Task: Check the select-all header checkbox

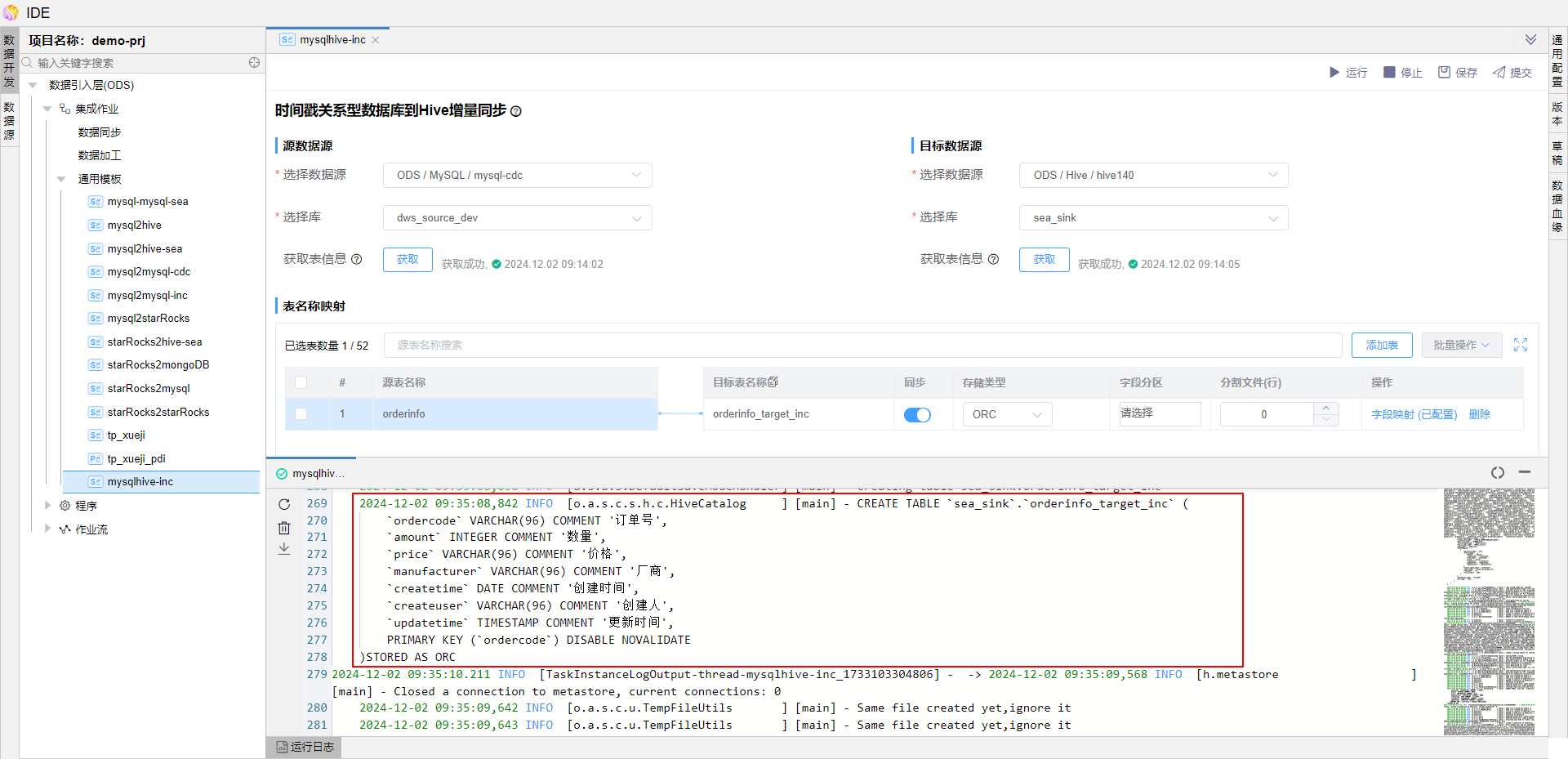Action: click(301, 382)
